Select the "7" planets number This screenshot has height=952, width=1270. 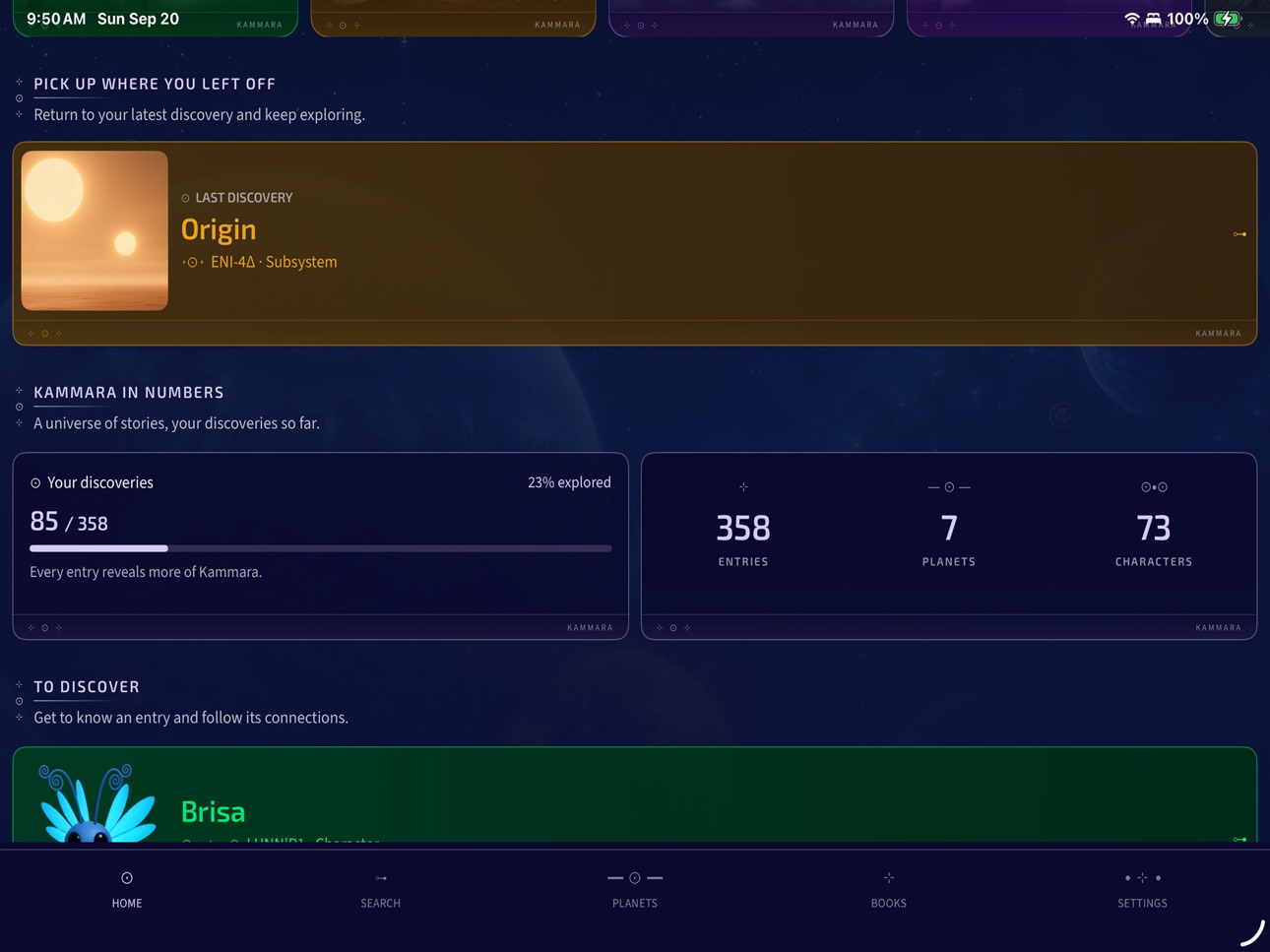click(x=949, y=529)
